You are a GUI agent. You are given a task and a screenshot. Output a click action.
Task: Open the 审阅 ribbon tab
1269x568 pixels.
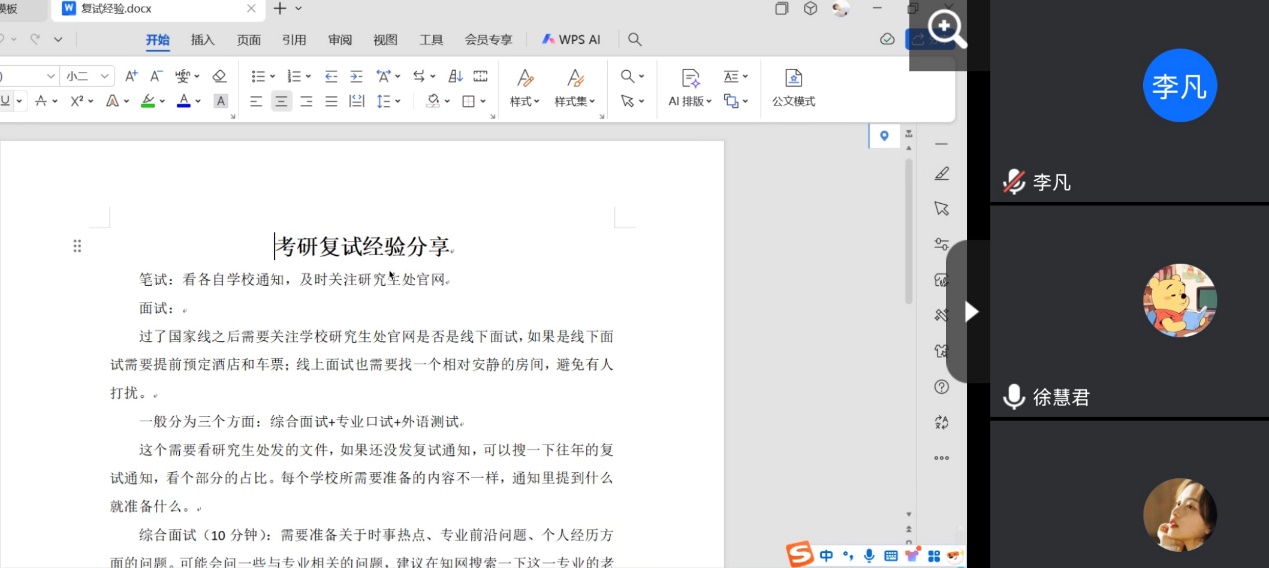[x=340, y=40]
